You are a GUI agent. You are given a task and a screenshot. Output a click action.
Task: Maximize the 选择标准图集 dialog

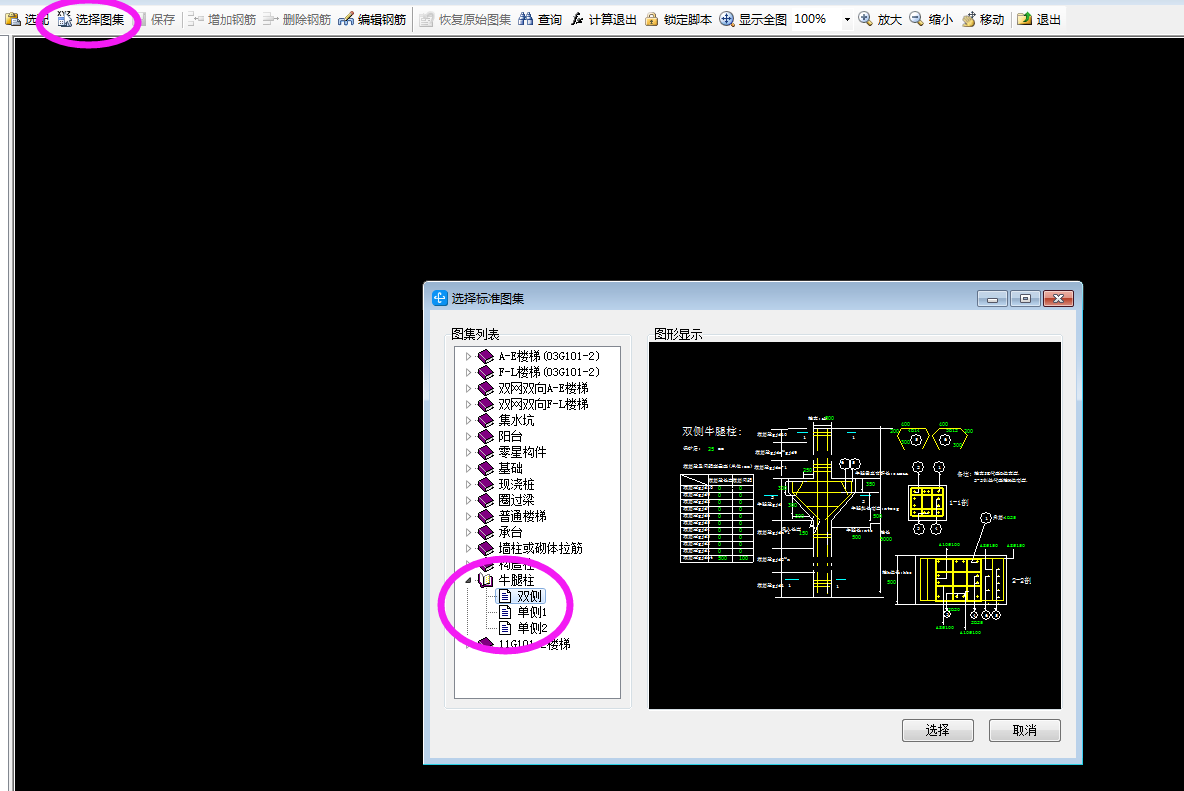click(1025, 299)
